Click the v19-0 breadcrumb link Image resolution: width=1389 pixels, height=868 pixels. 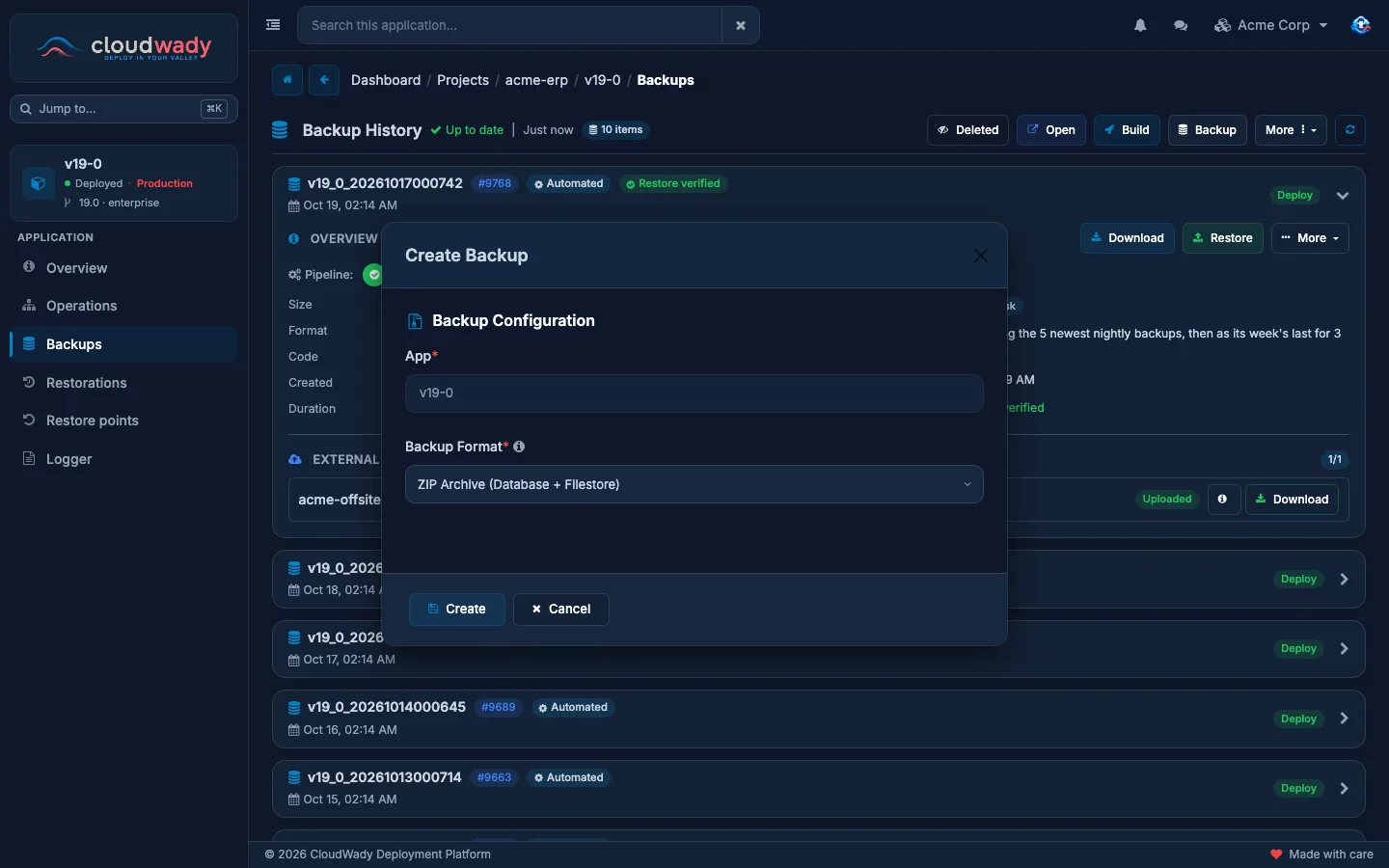603,80
